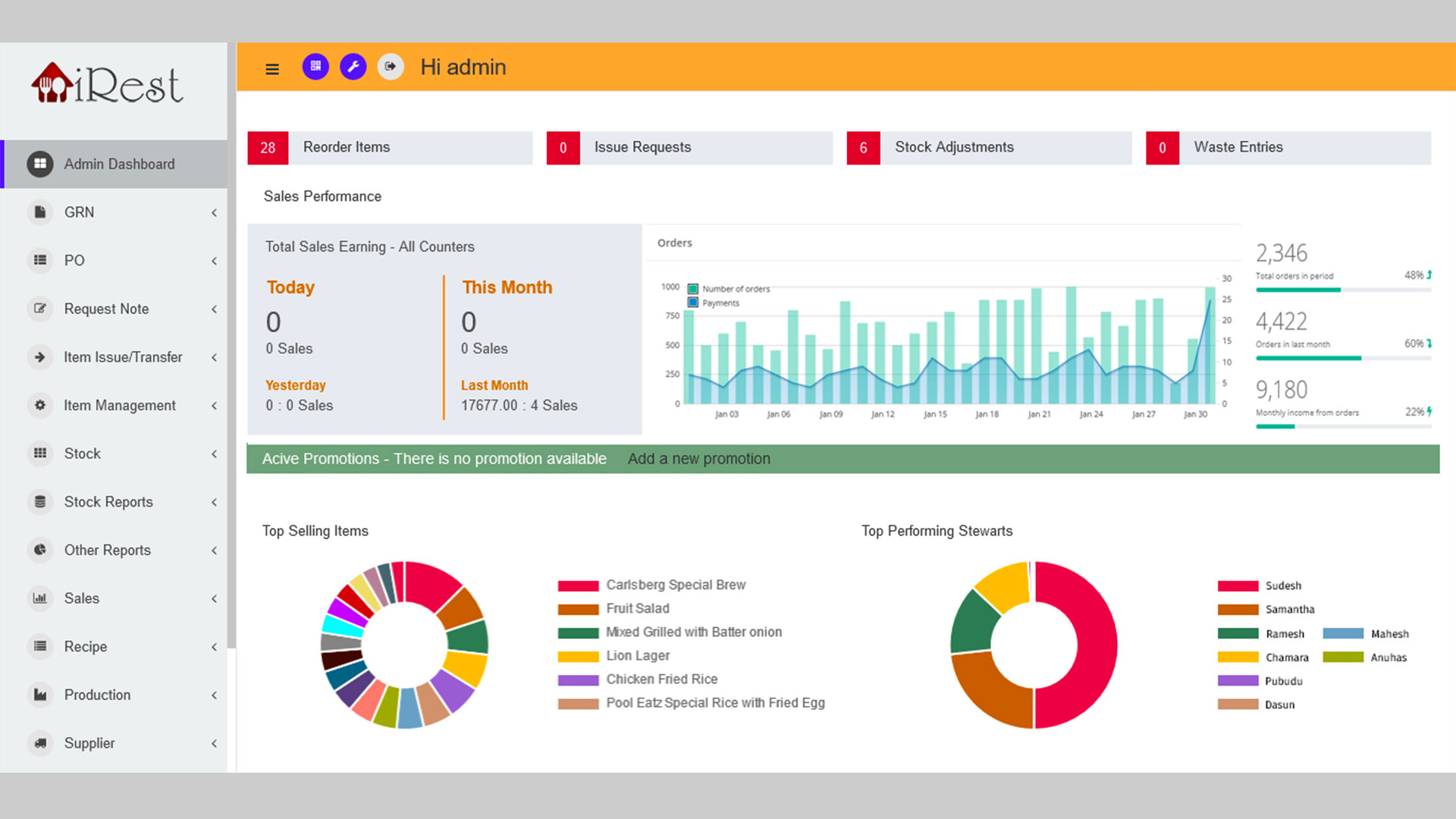Open Admin Dashboard menu item
1456x819 pixels.
click(114, 164)
